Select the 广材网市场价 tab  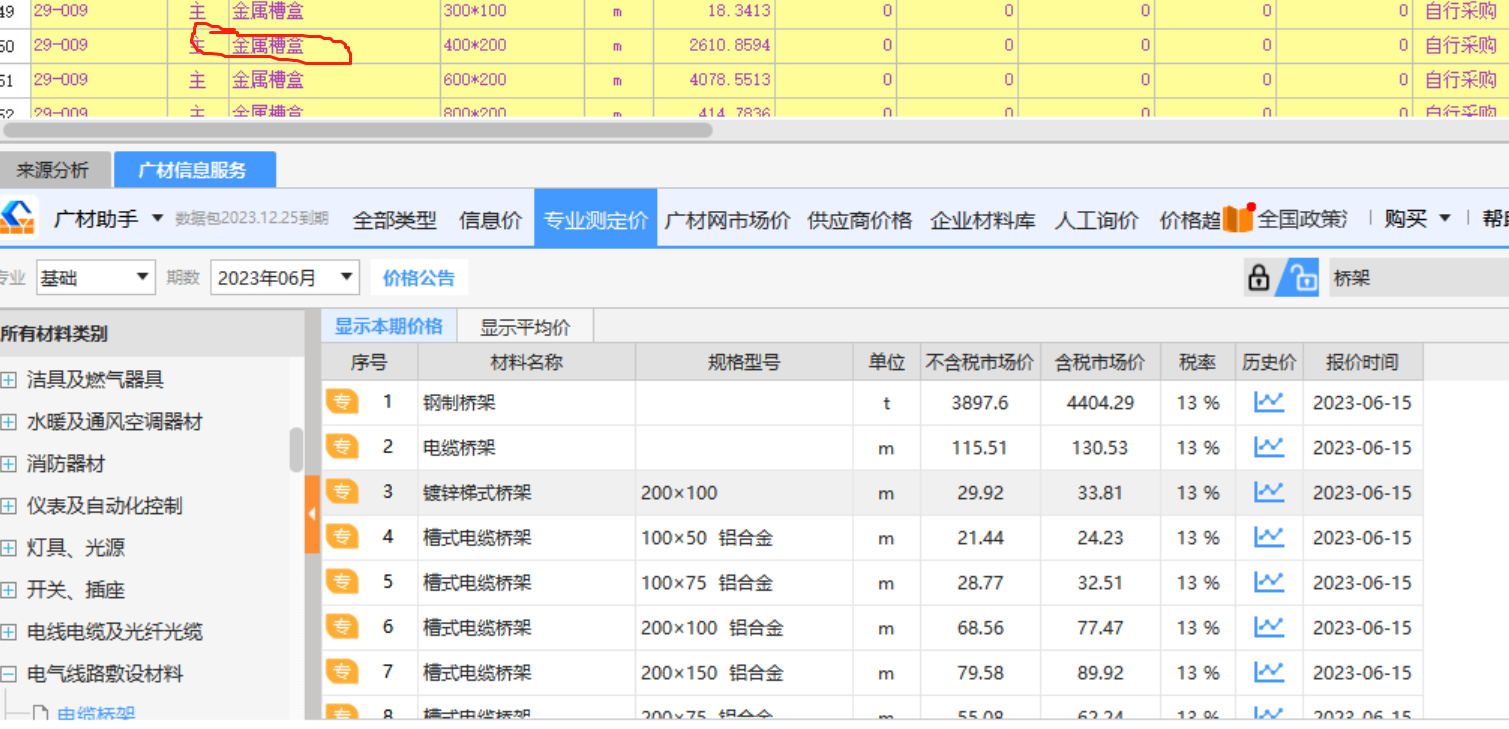click(728, 219)
